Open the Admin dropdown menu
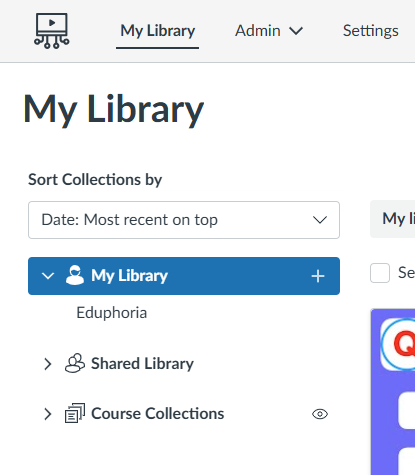This screenshot has height=475, width=415. [x=269, y=31]
